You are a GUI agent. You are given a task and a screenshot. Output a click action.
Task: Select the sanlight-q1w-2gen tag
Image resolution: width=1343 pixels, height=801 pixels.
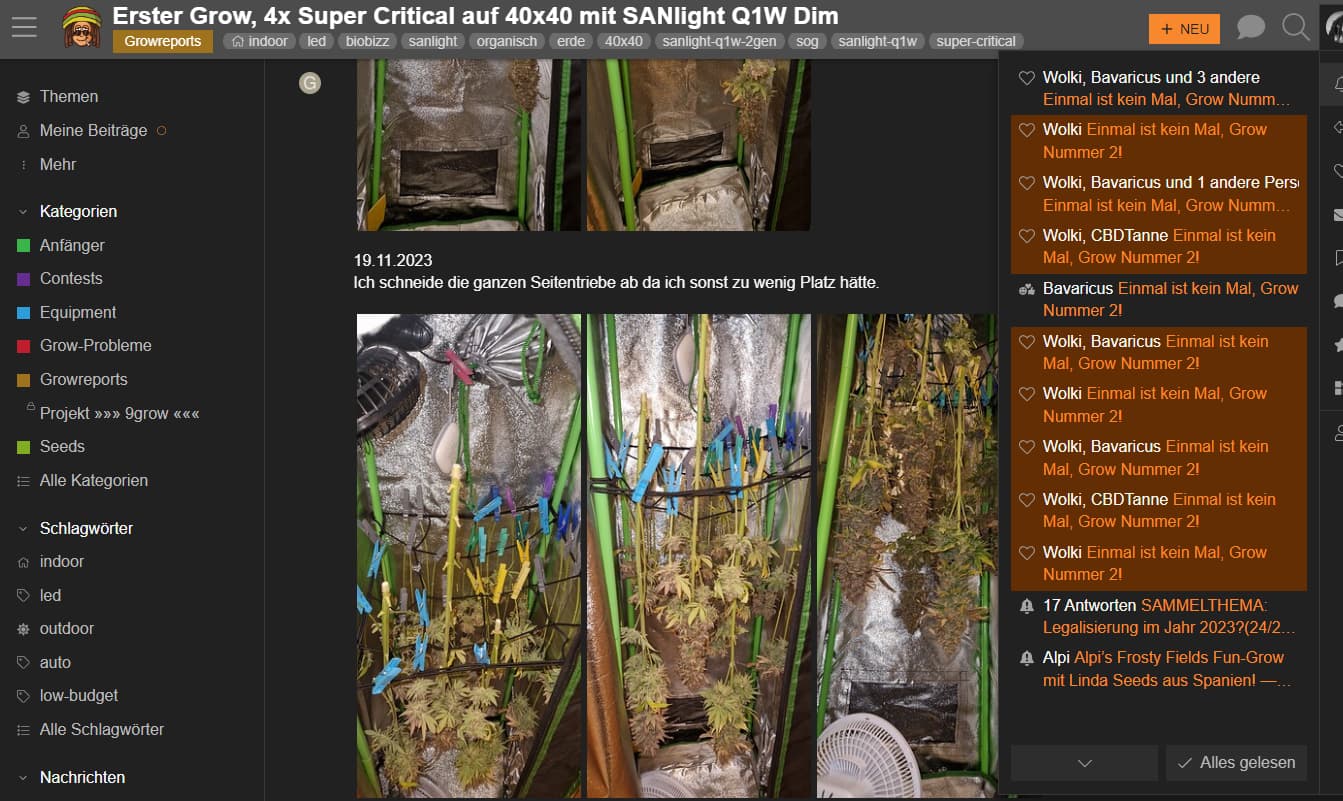pyautogui.click(x=719, y=41)
